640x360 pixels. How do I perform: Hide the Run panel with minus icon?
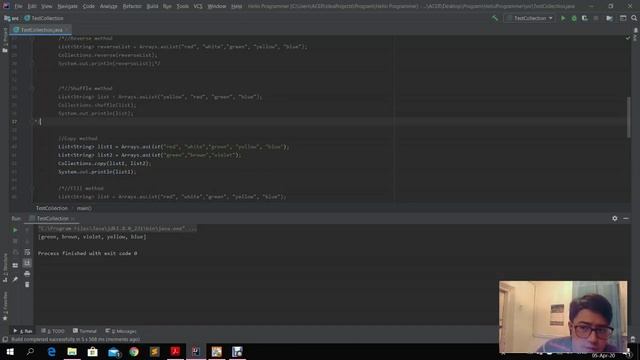pos(626,218)
